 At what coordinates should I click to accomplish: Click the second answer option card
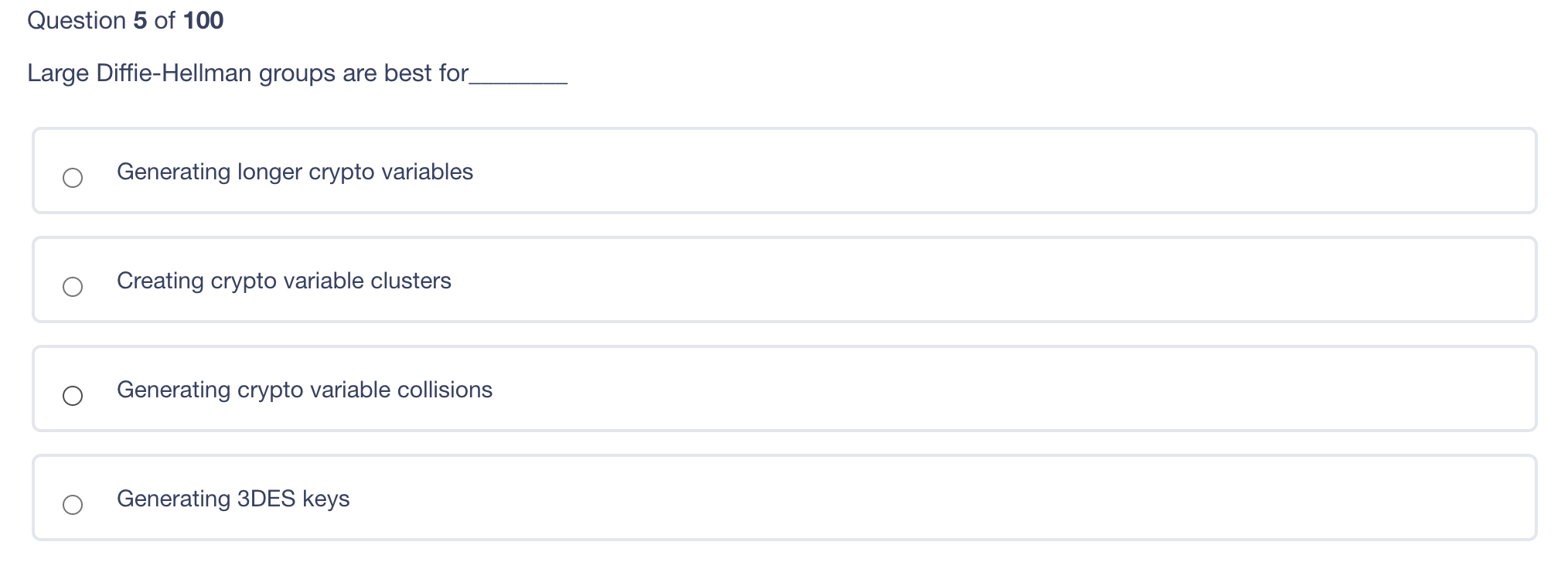coord(784,280)
